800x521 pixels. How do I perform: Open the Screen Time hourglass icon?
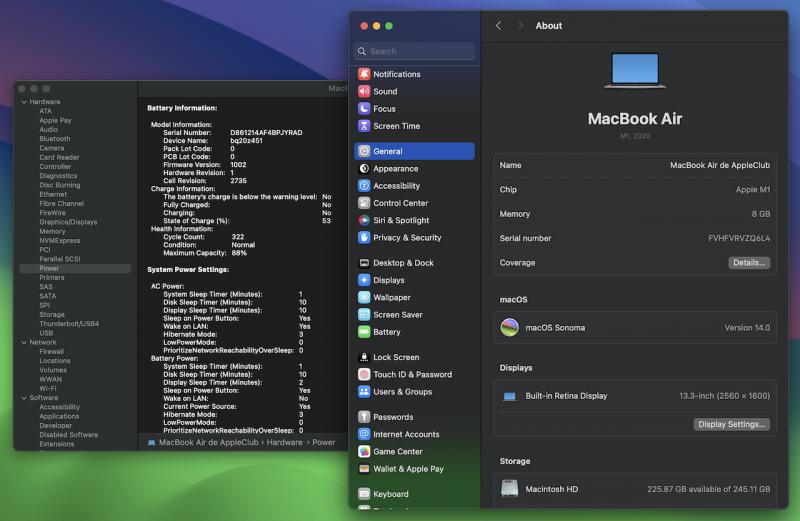364,126
